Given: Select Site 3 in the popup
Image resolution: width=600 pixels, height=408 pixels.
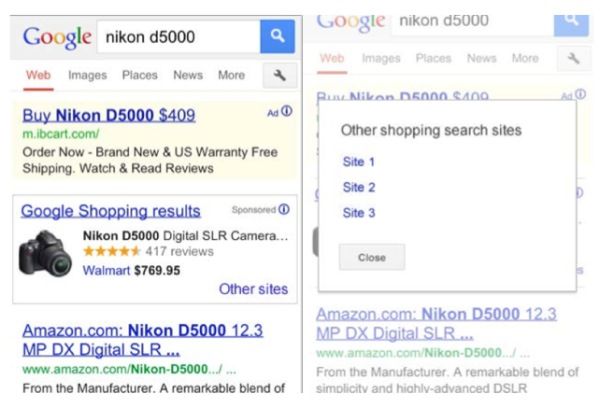Looking at the screenshot, I should point(359,213).
